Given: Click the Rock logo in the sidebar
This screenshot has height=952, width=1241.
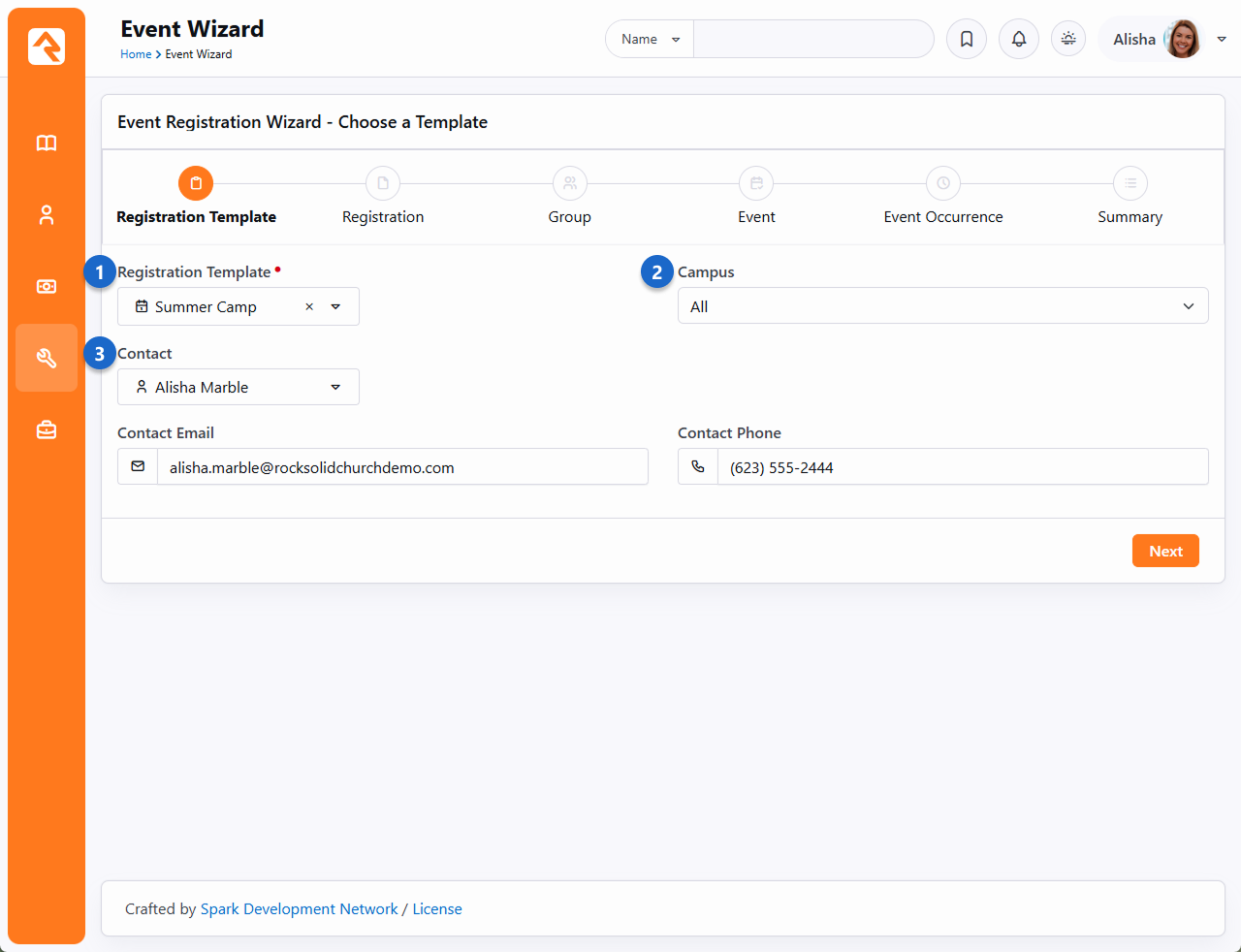Looking at the screenshot, I should click(47, 47).
